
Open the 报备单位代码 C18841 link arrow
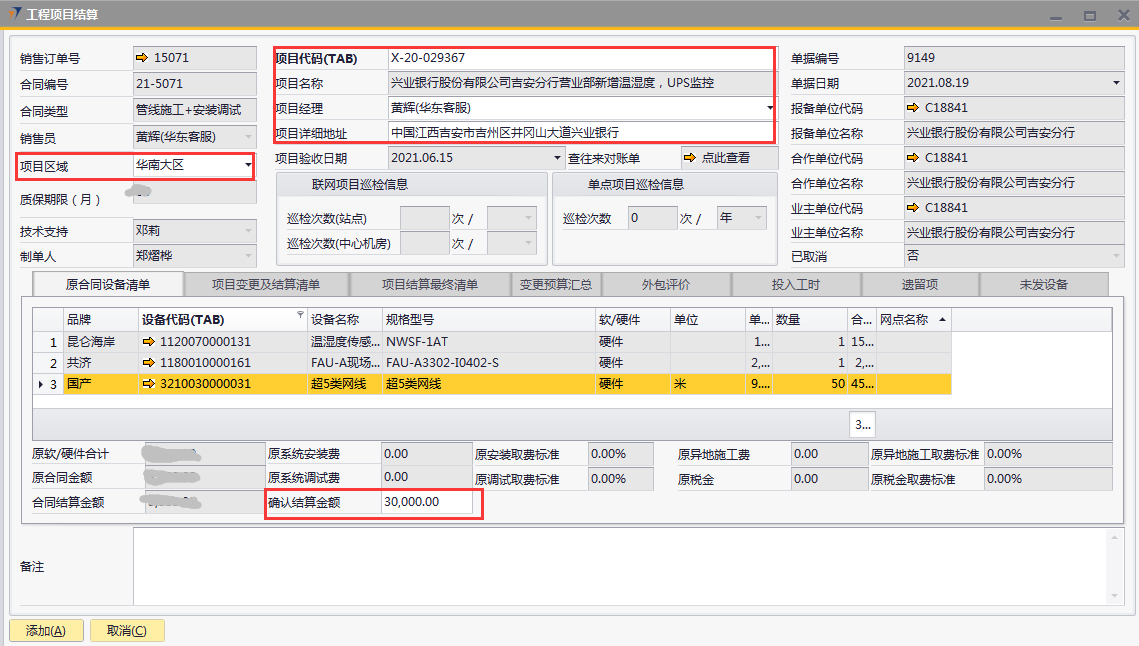click(x=912, y=109)
